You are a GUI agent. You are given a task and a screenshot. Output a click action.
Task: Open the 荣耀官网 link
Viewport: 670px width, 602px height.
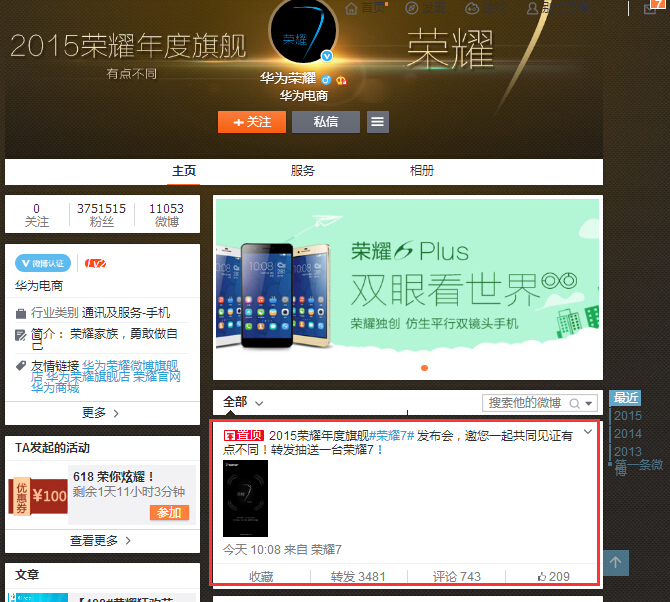[x=157, y=377]
